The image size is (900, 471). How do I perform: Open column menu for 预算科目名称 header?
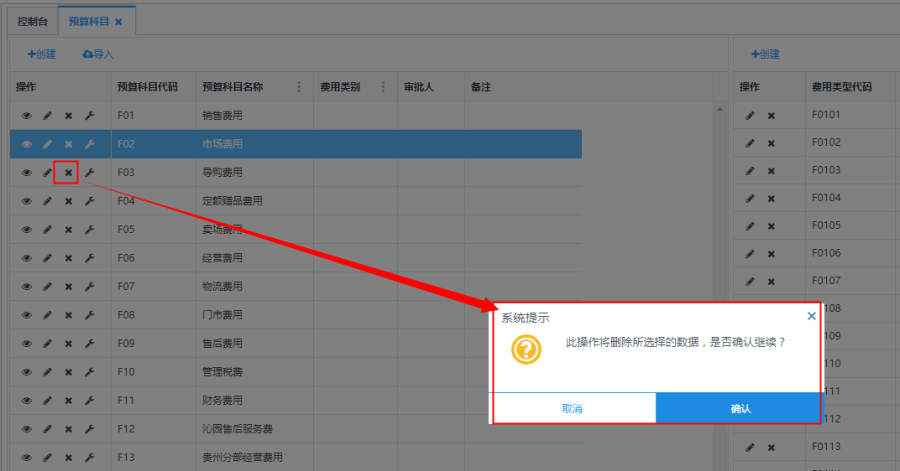299,88
